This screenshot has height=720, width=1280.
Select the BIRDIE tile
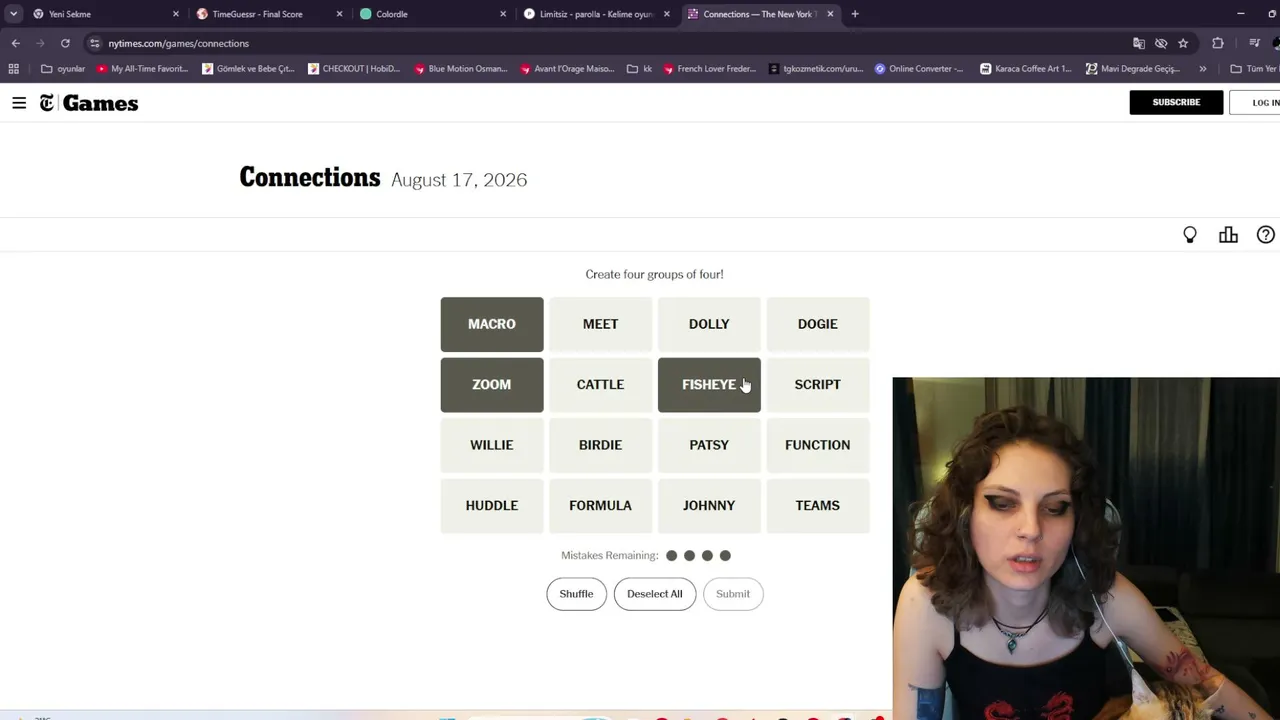600,445
